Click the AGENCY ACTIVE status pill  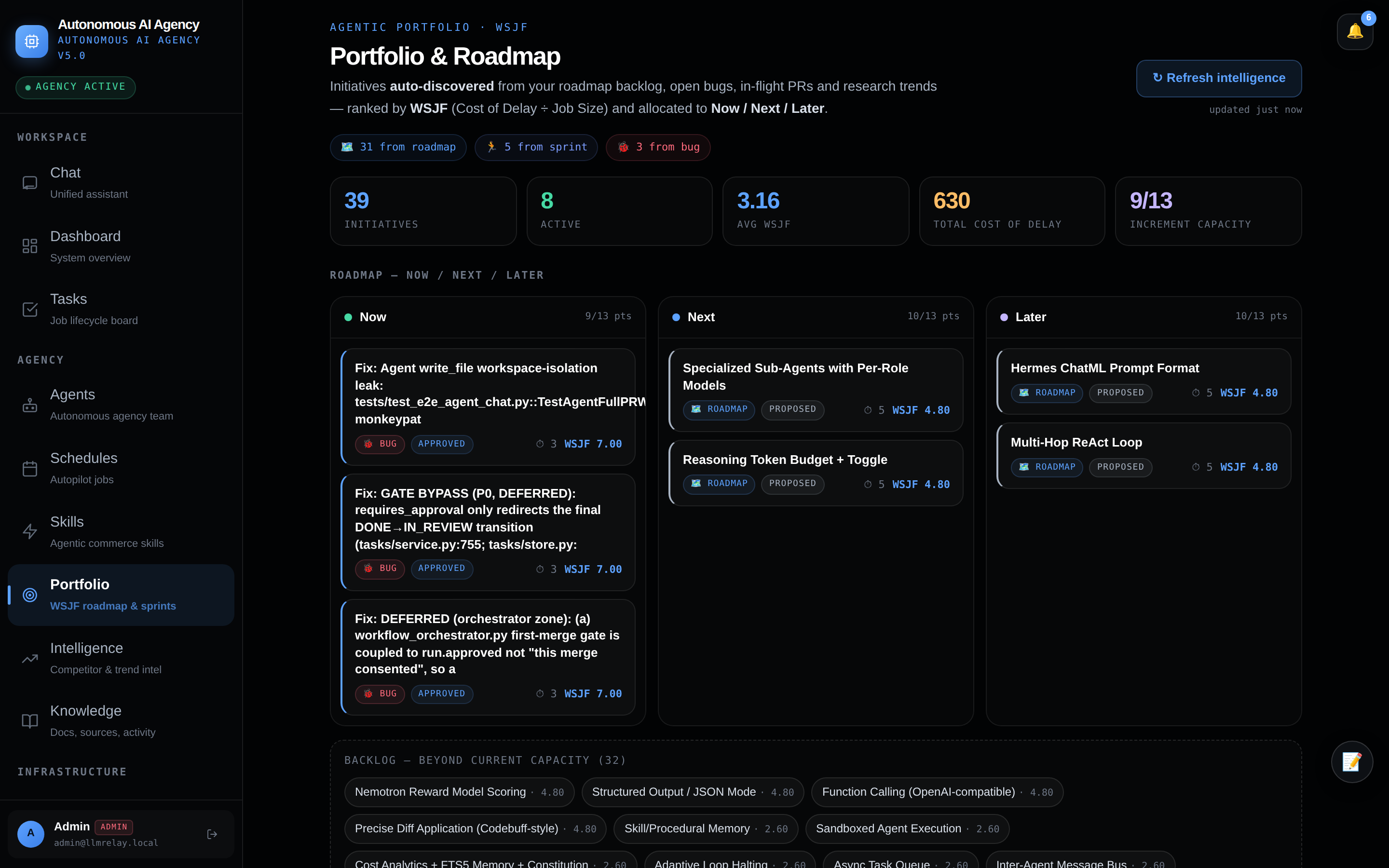(x=76, y=87)
